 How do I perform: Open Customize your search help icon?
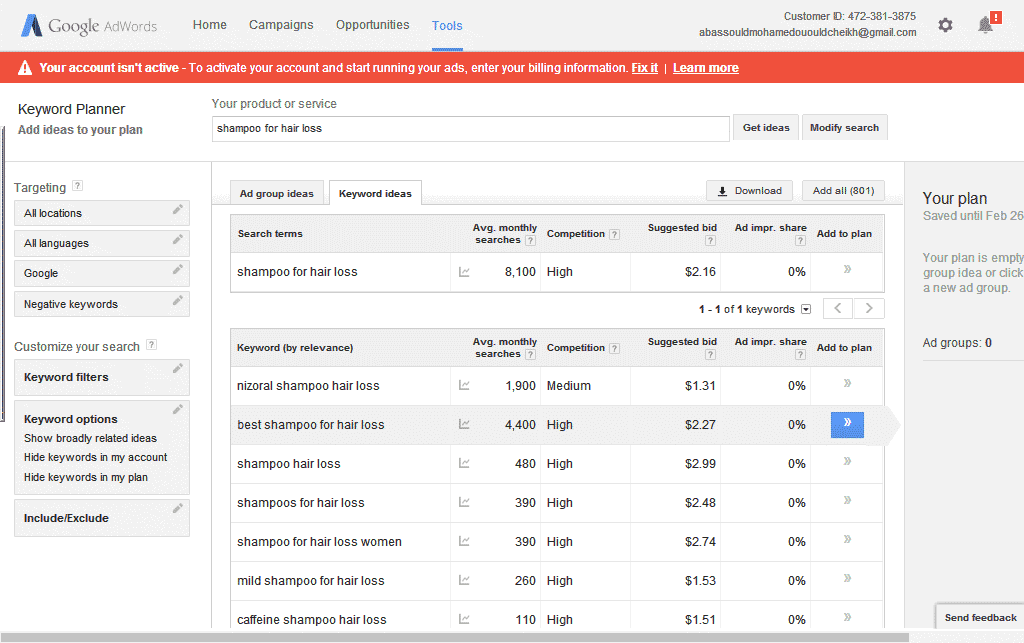tap(151, 345)
